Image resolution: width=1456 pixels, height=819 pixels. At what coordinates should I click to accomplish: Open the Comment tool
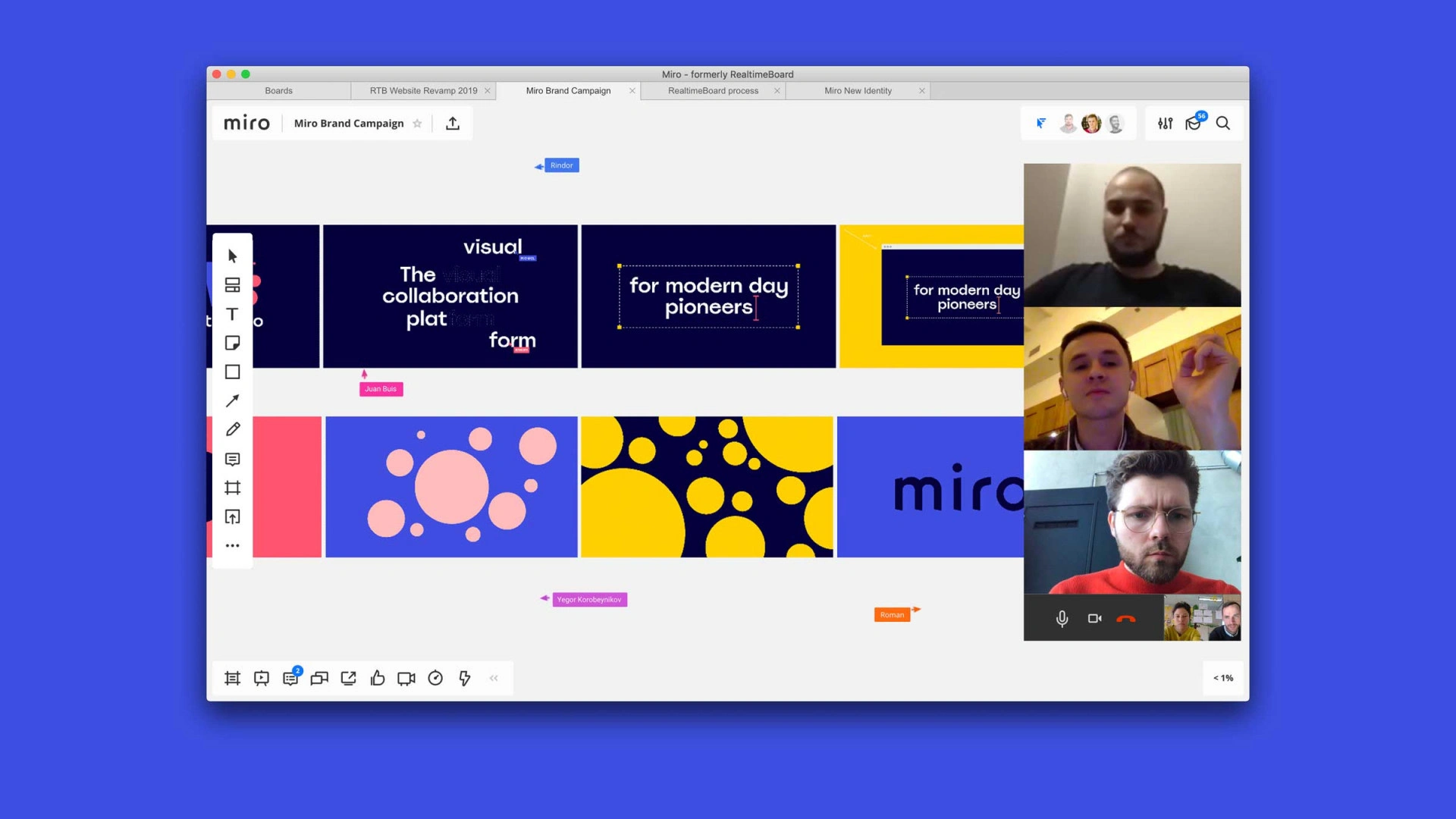pos(232,460)
